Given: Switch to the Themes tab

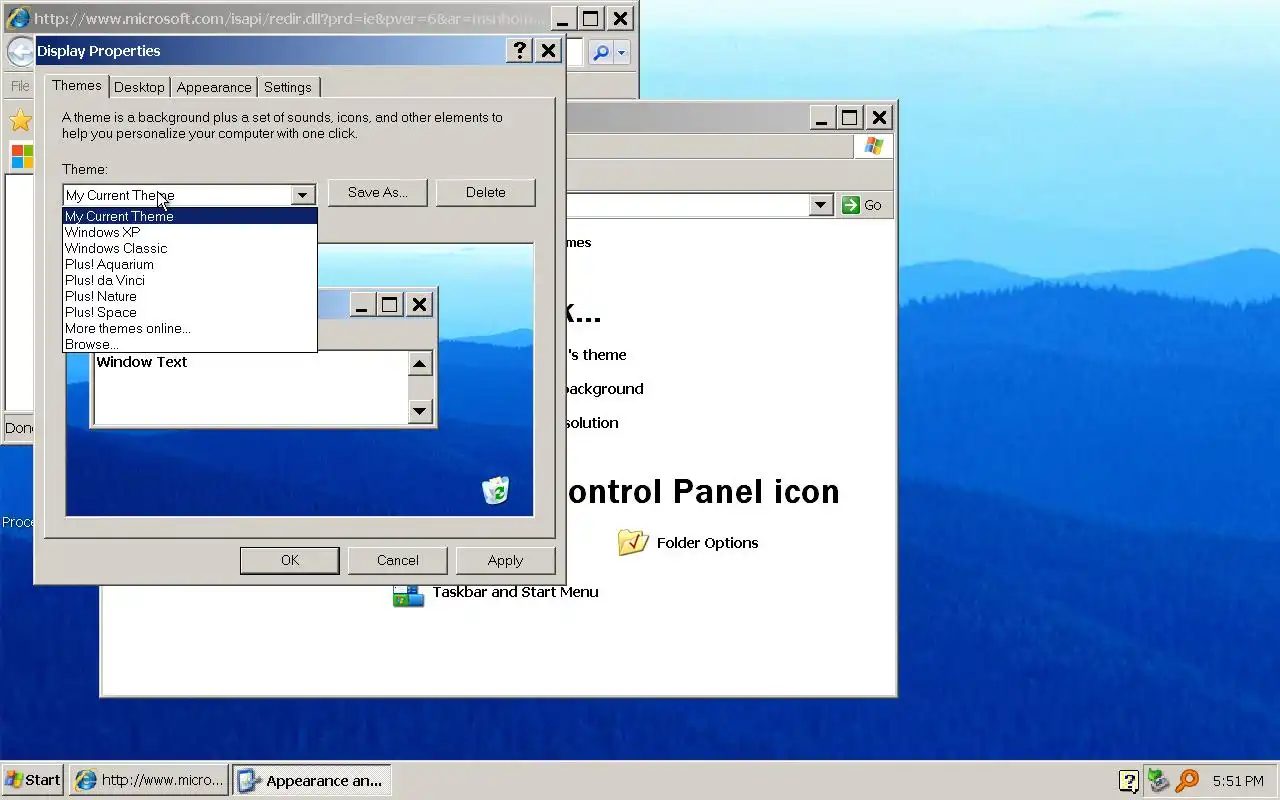Looking at the screenshot, I should pos(77,85).
